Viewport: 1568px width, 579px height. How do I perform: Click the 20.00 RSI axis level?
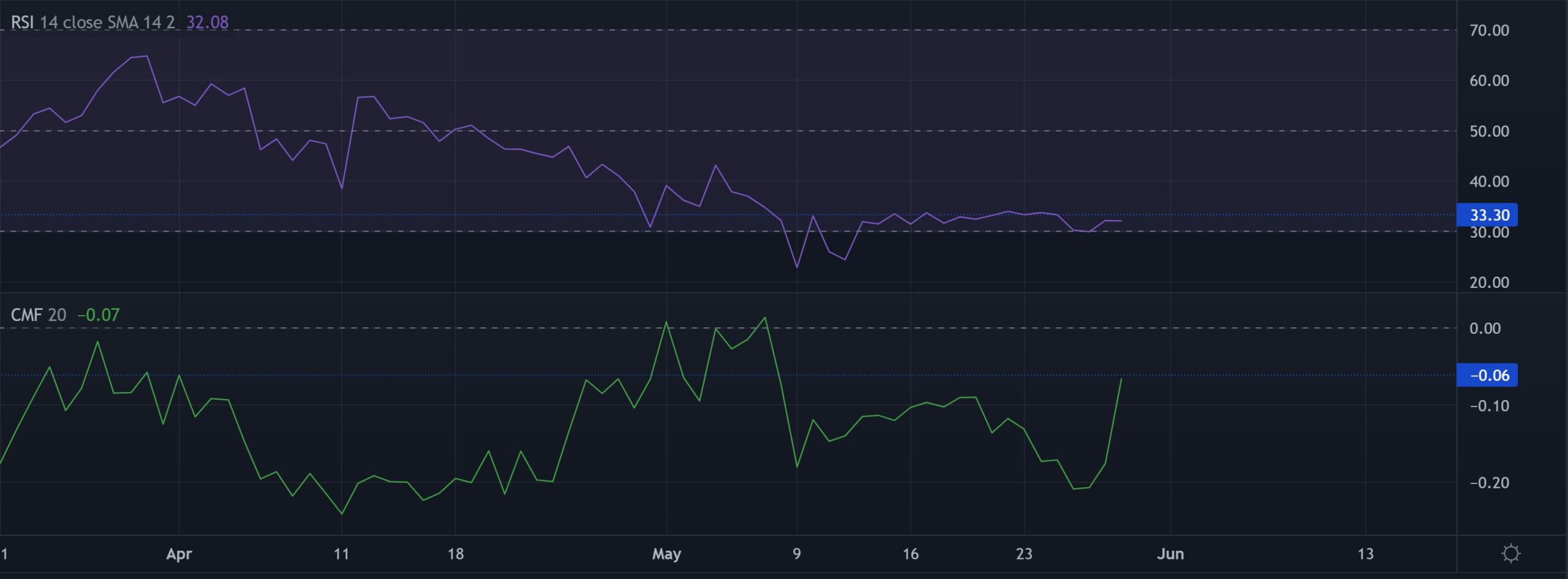pos(1490,282)
